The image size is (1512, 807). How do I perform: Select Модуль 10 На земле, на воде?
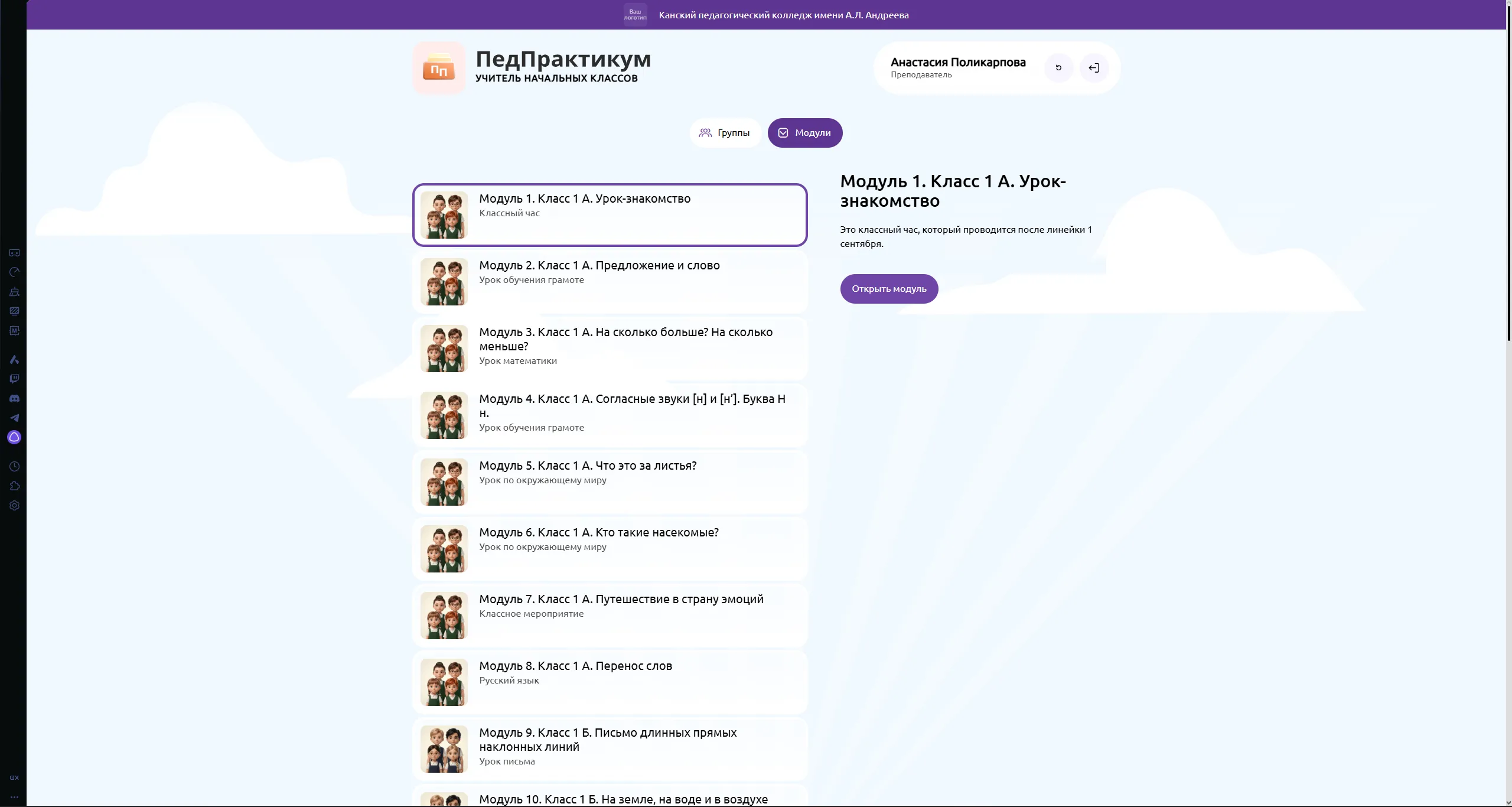tap(610, 796)
